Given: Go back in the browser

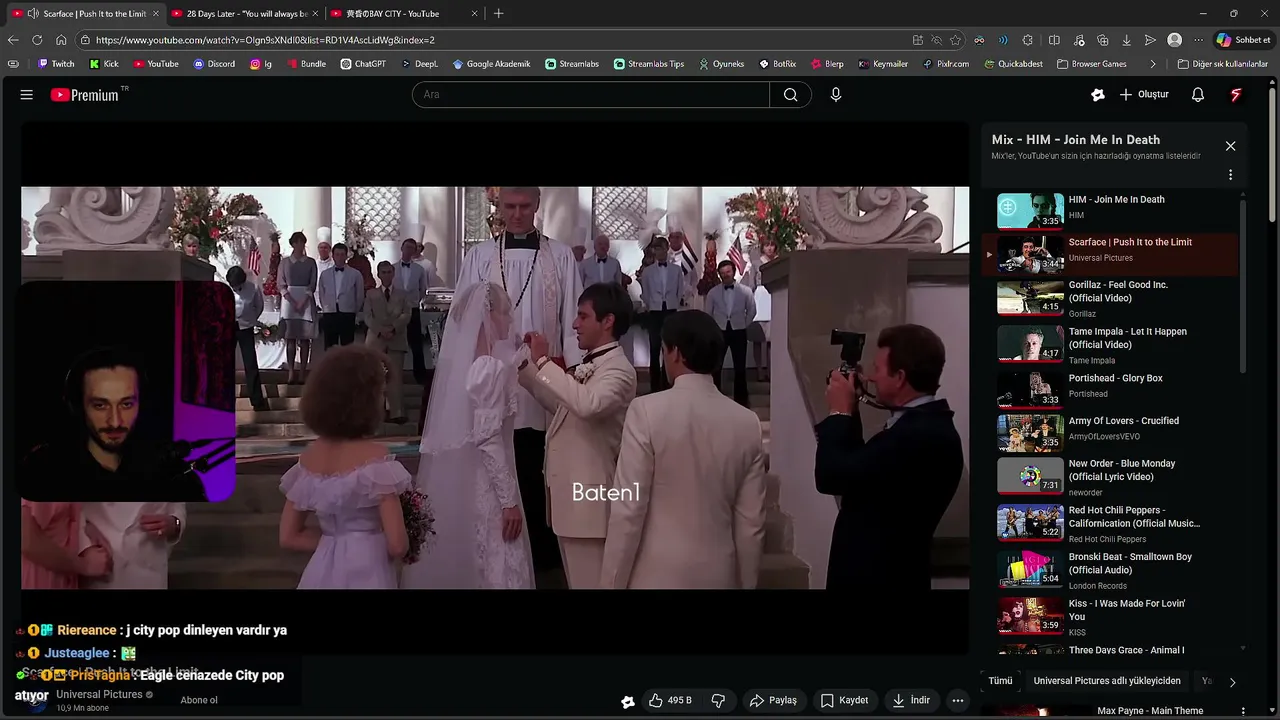Looking at the screenshot, I should (13, 40).
